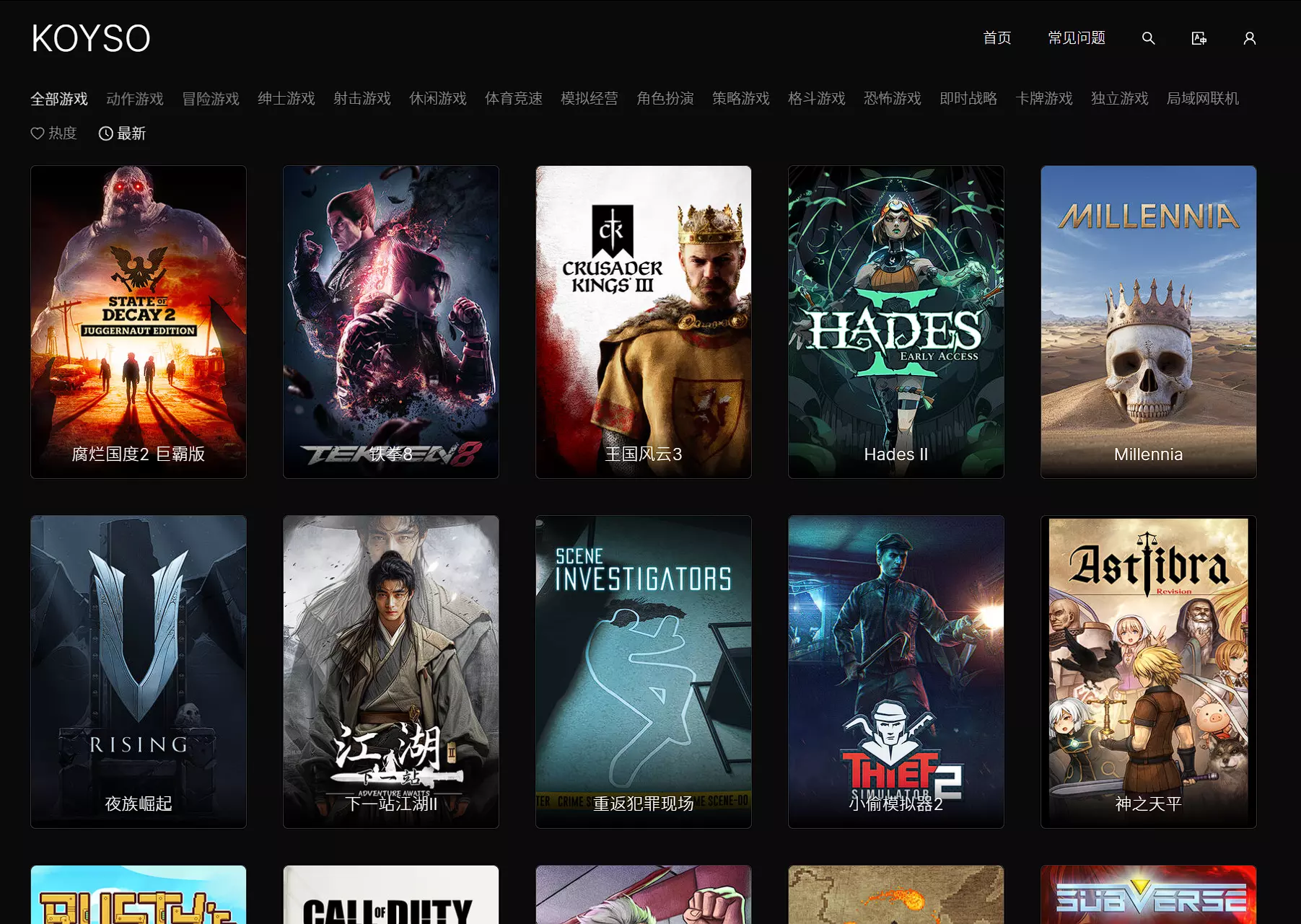Image resolution: width=1301 pixels, height=924 pixels.
Task: Sort games by 最新 clock option
Action: click(x=122, y=133)
